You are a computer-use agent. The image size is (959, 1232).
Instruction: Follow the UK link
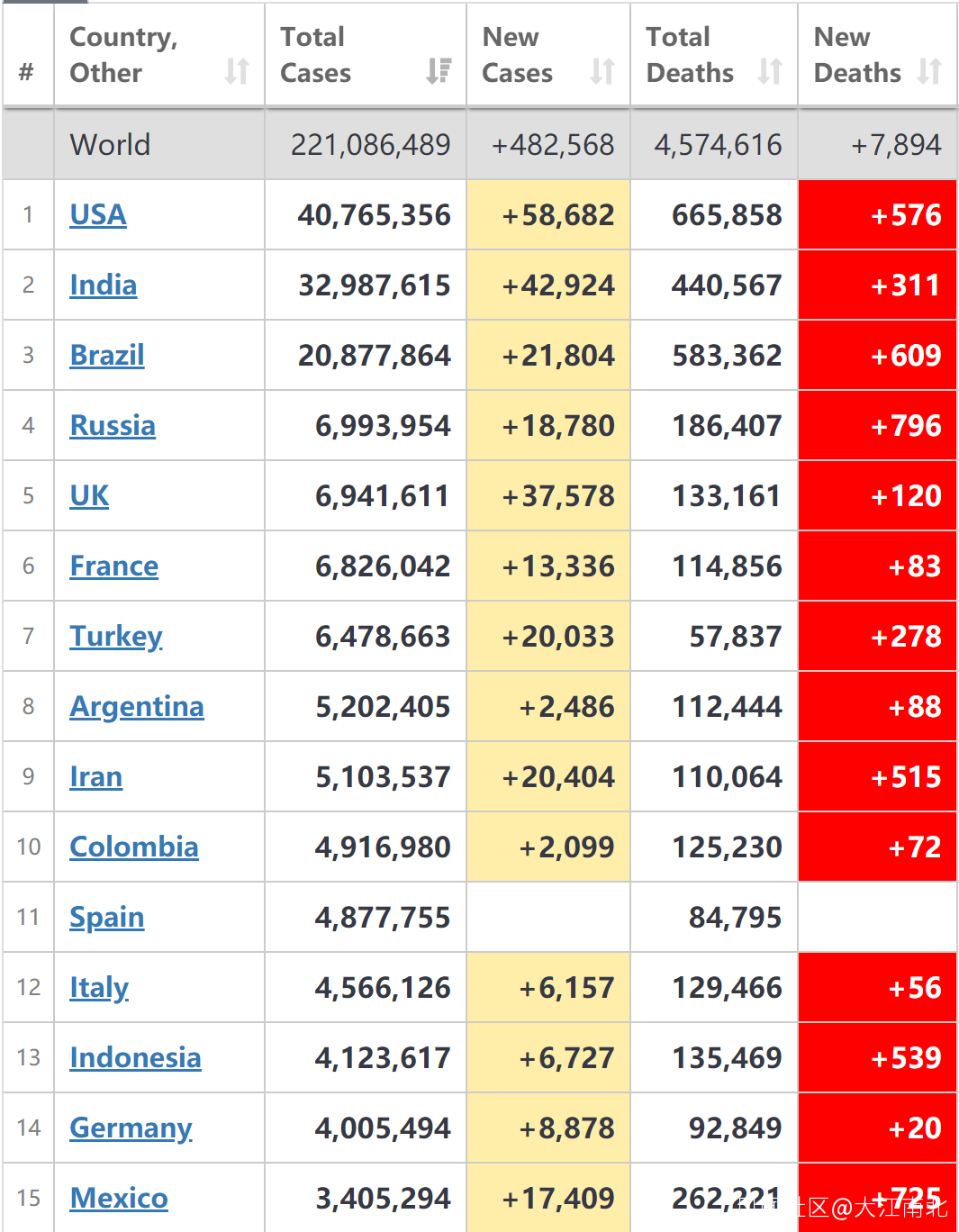pos(89,496)
